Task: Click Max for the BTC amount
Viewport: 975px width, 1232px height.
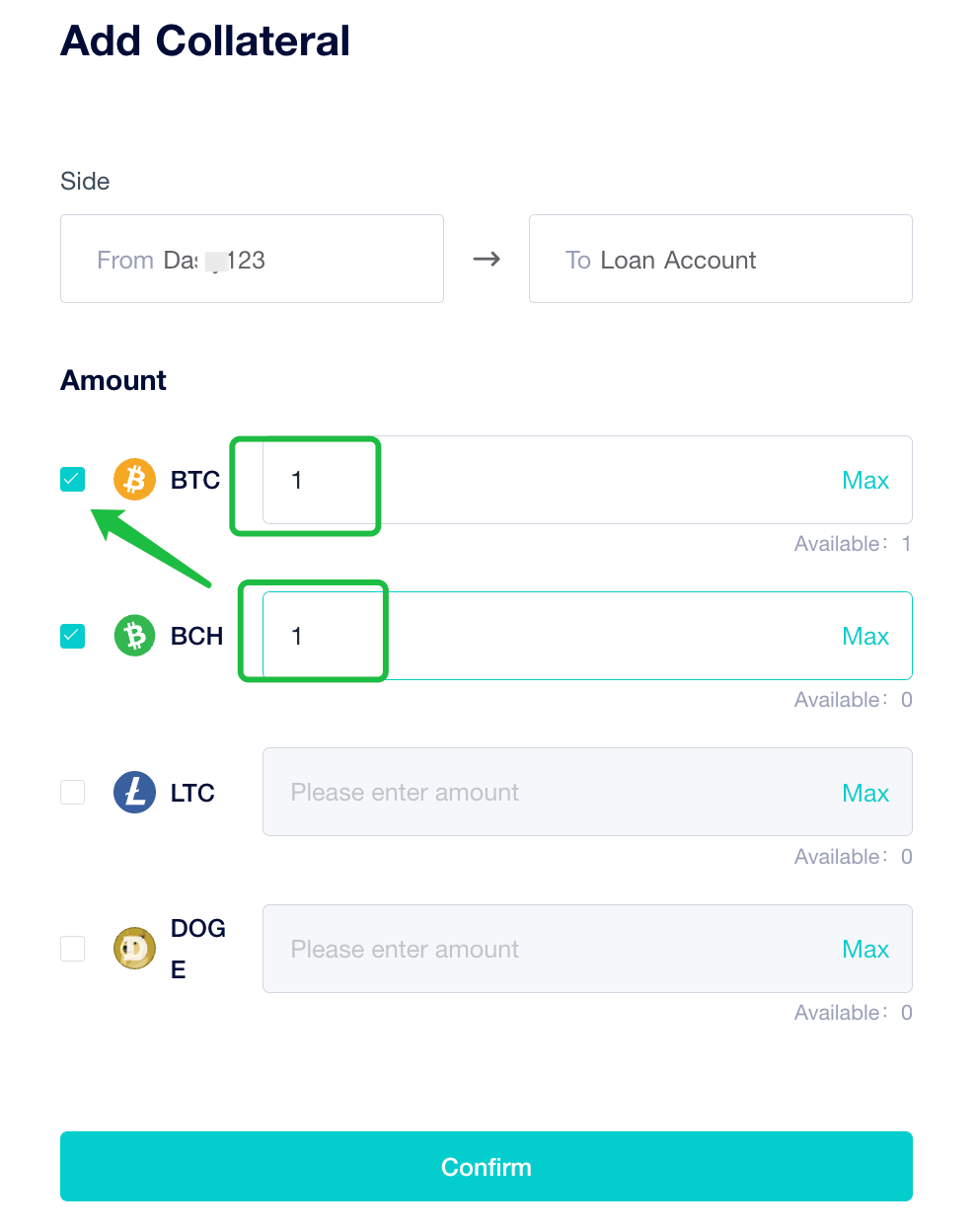Action: [865, 480]
